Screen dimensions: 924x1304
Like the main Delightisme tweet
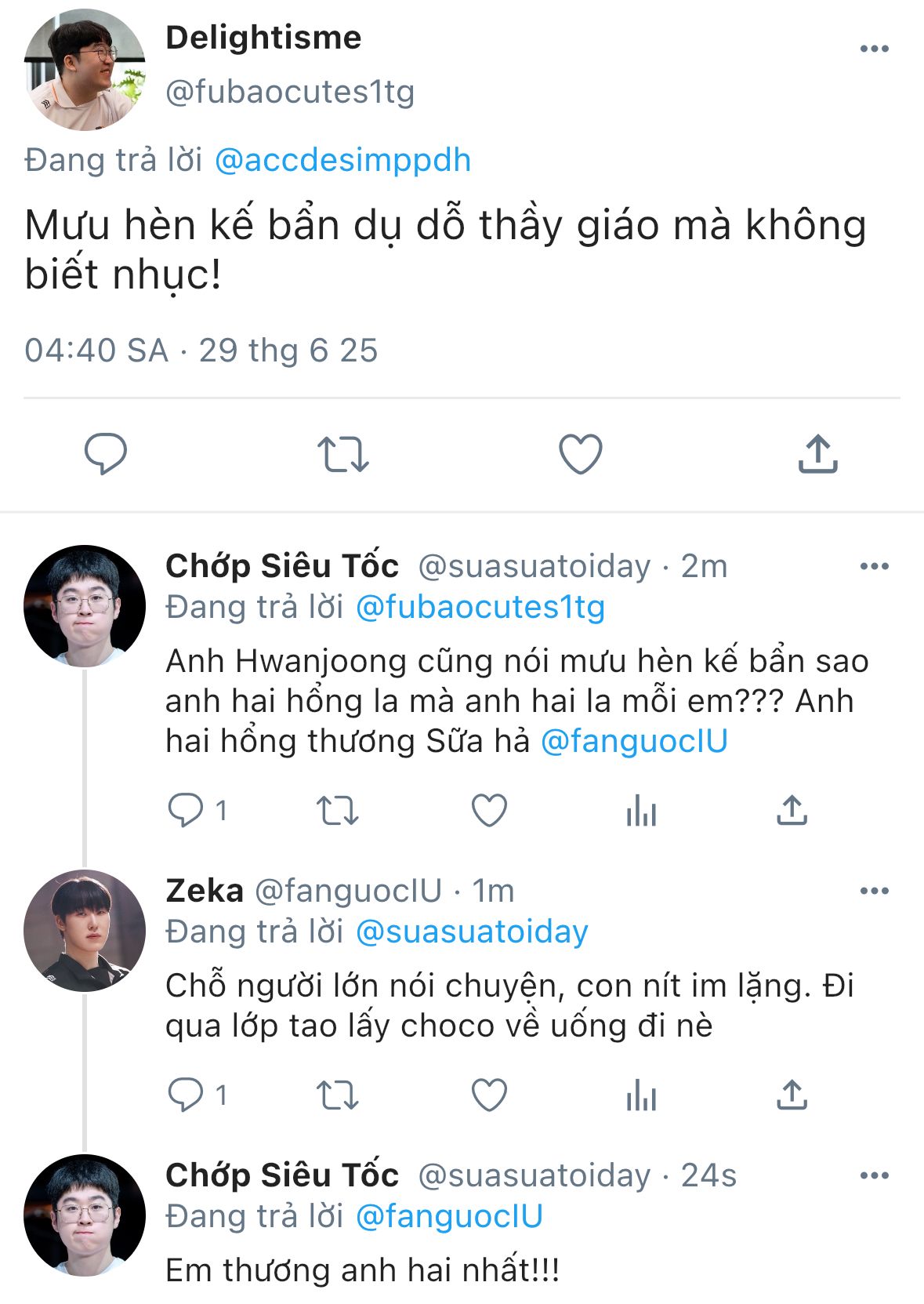580,454
